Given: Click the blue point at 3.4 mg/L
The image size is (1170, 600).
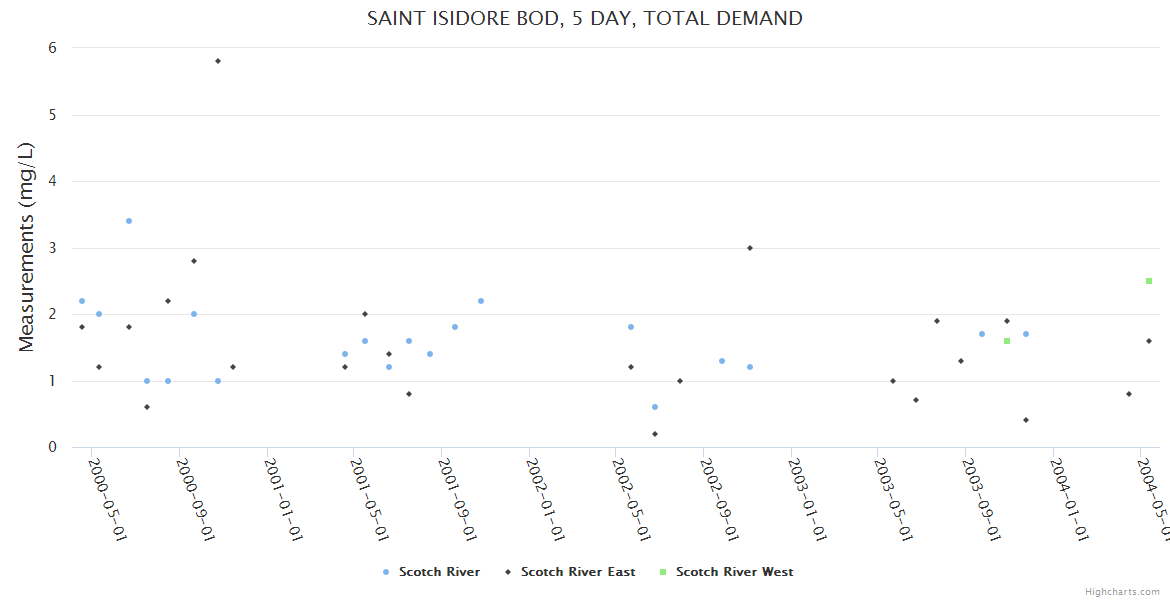Looking at the screenshot, I should [x=129, y=221].
